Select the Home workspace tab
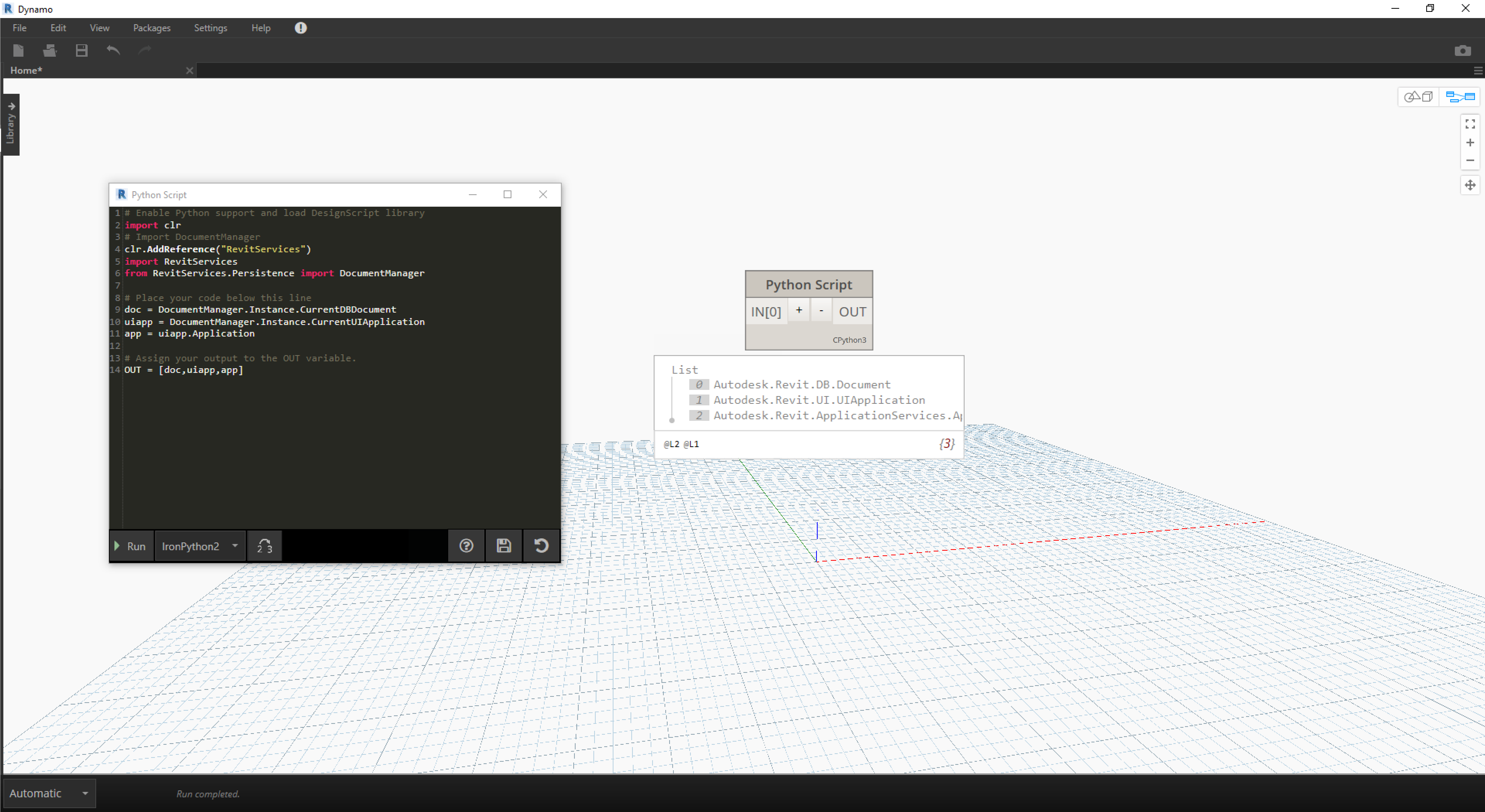Viewport: 1485px width, 812px height. pos(27,70)
